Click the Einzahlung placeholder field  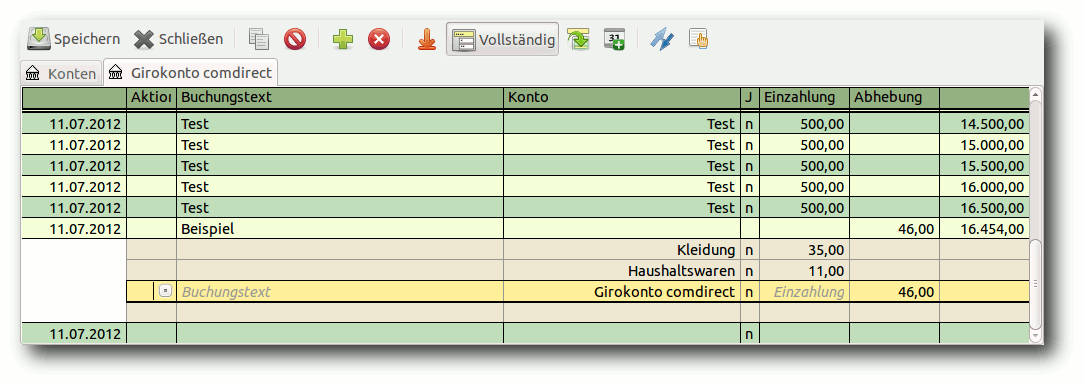(x=804, y=292)
